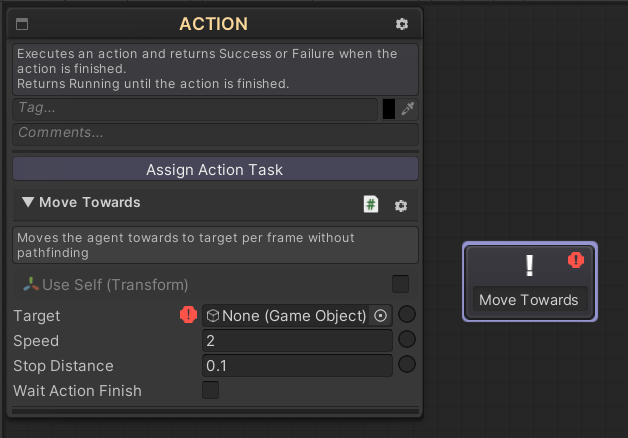Open the Move Towards script file icon
This screenshot has height=438, width=628.
[371, 204]
